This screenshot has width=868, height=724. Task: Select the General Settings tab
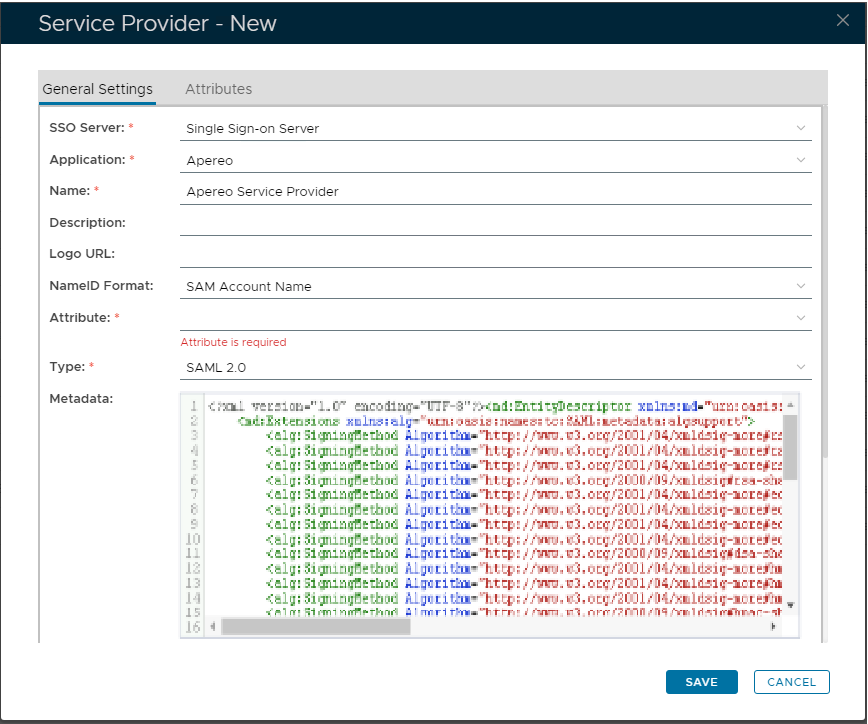(x=97, y=89)
